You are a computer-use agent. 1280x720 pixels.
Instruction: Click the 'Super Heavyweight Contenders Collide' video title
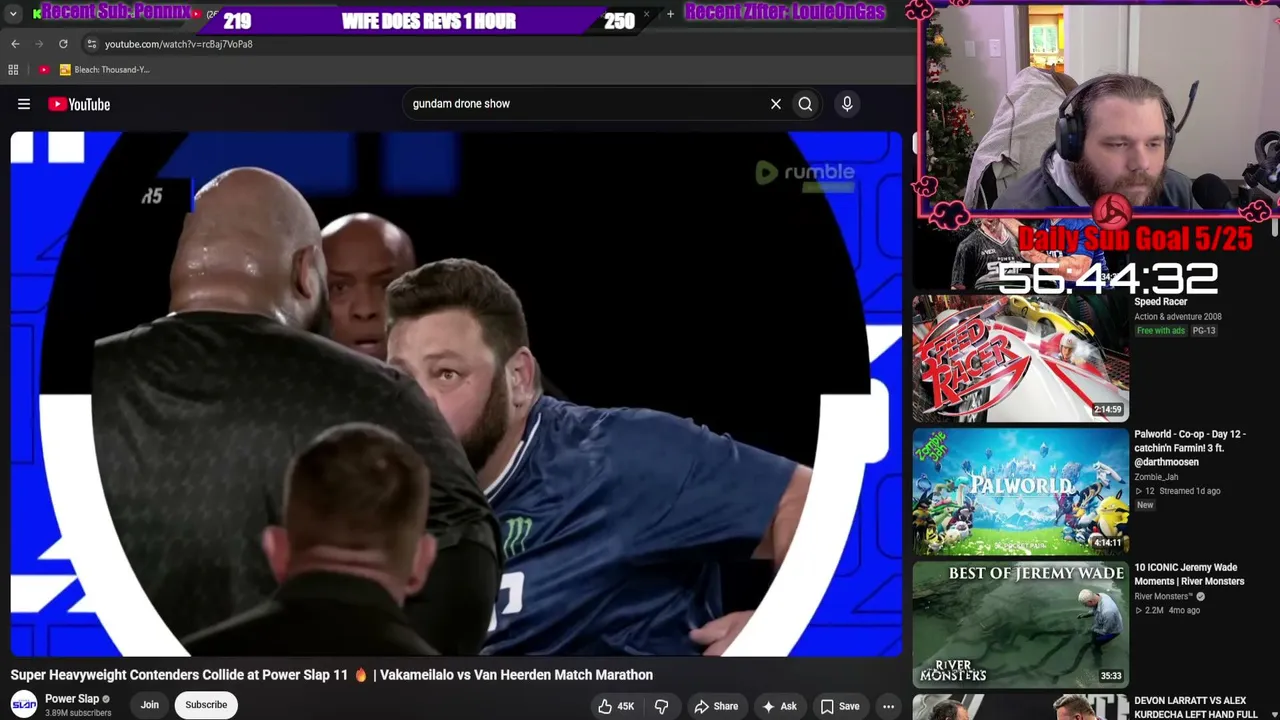pos(332,675)
